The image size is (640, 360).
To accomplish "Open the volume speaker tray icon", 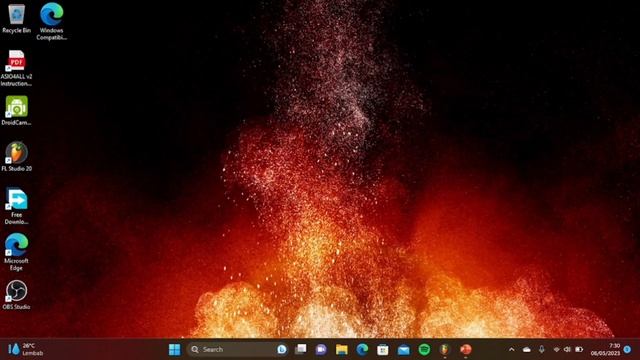I will pyautogui.click(x=567, y=349).
